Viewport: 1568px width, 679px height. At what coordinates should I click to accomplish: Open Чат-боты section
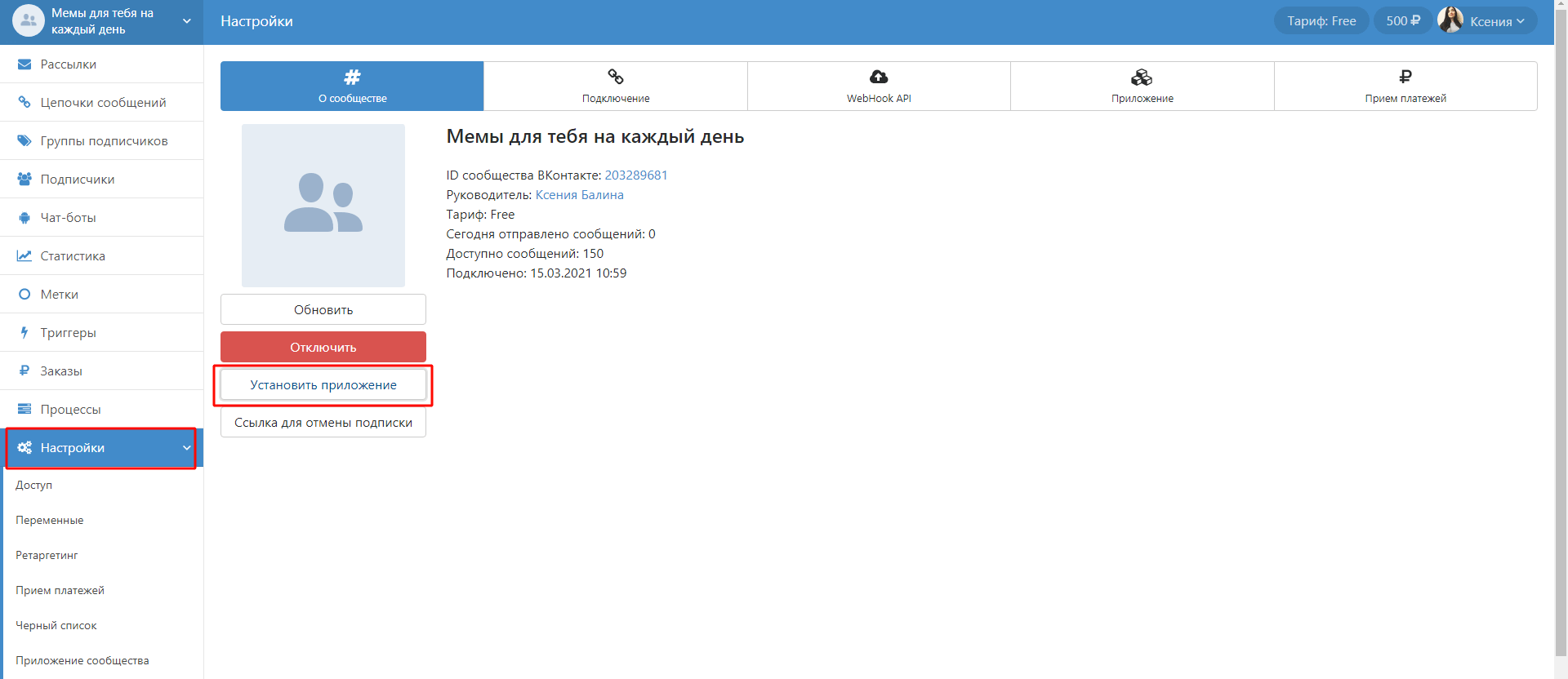[x=102, y=218]
